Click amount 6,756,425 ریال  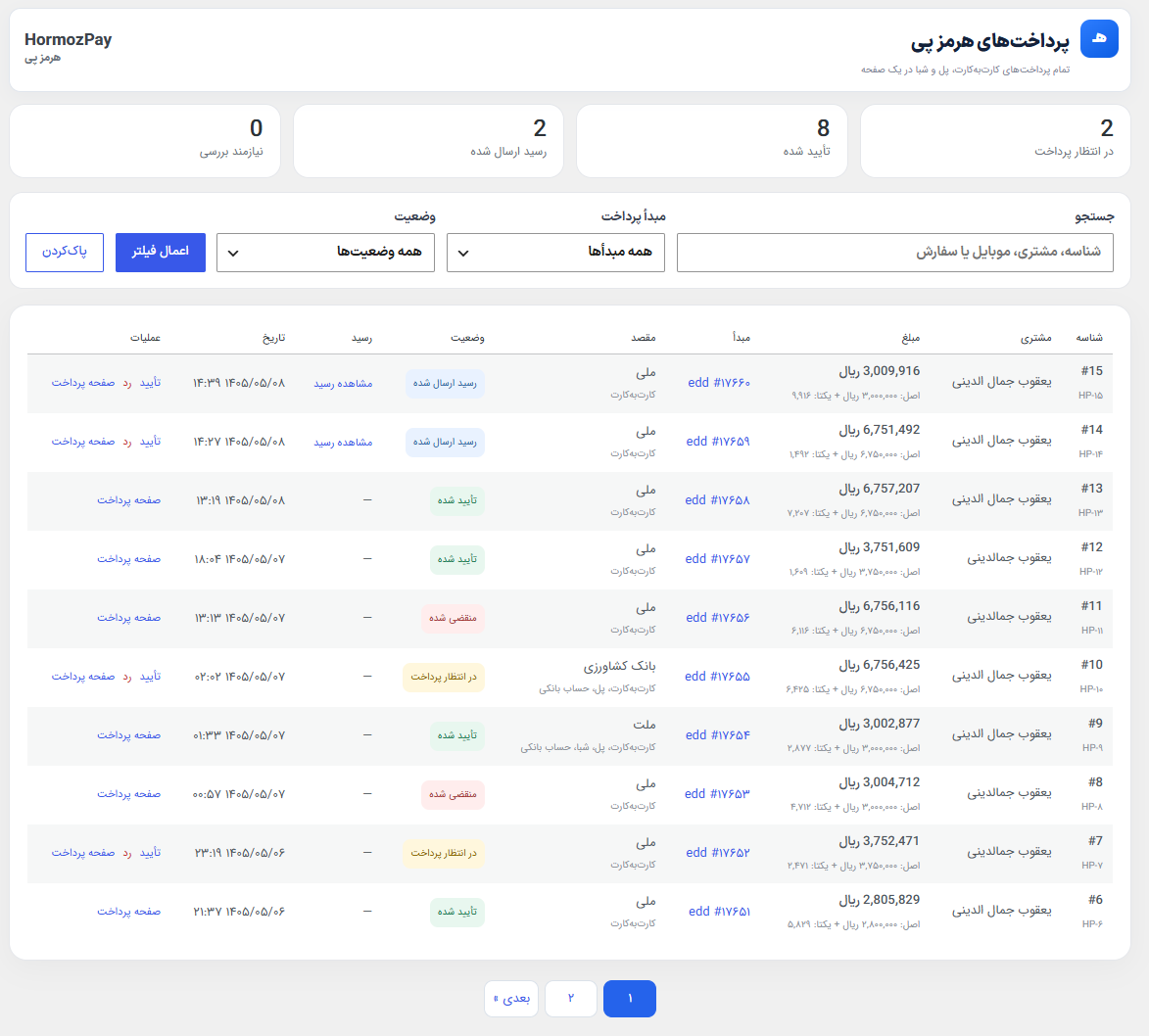click(880, 665)
